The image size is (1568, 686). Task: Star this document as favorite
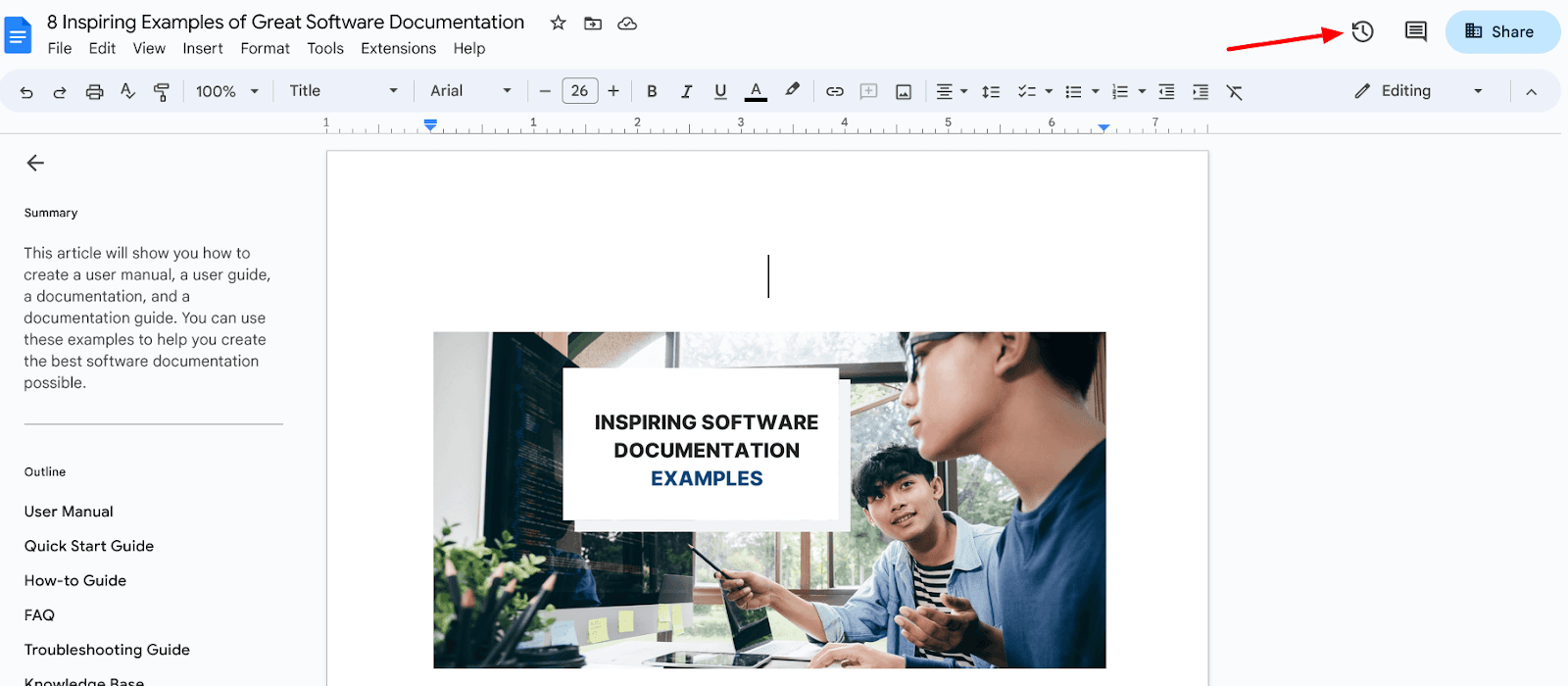pyautogui.click(x=558, y=23)
